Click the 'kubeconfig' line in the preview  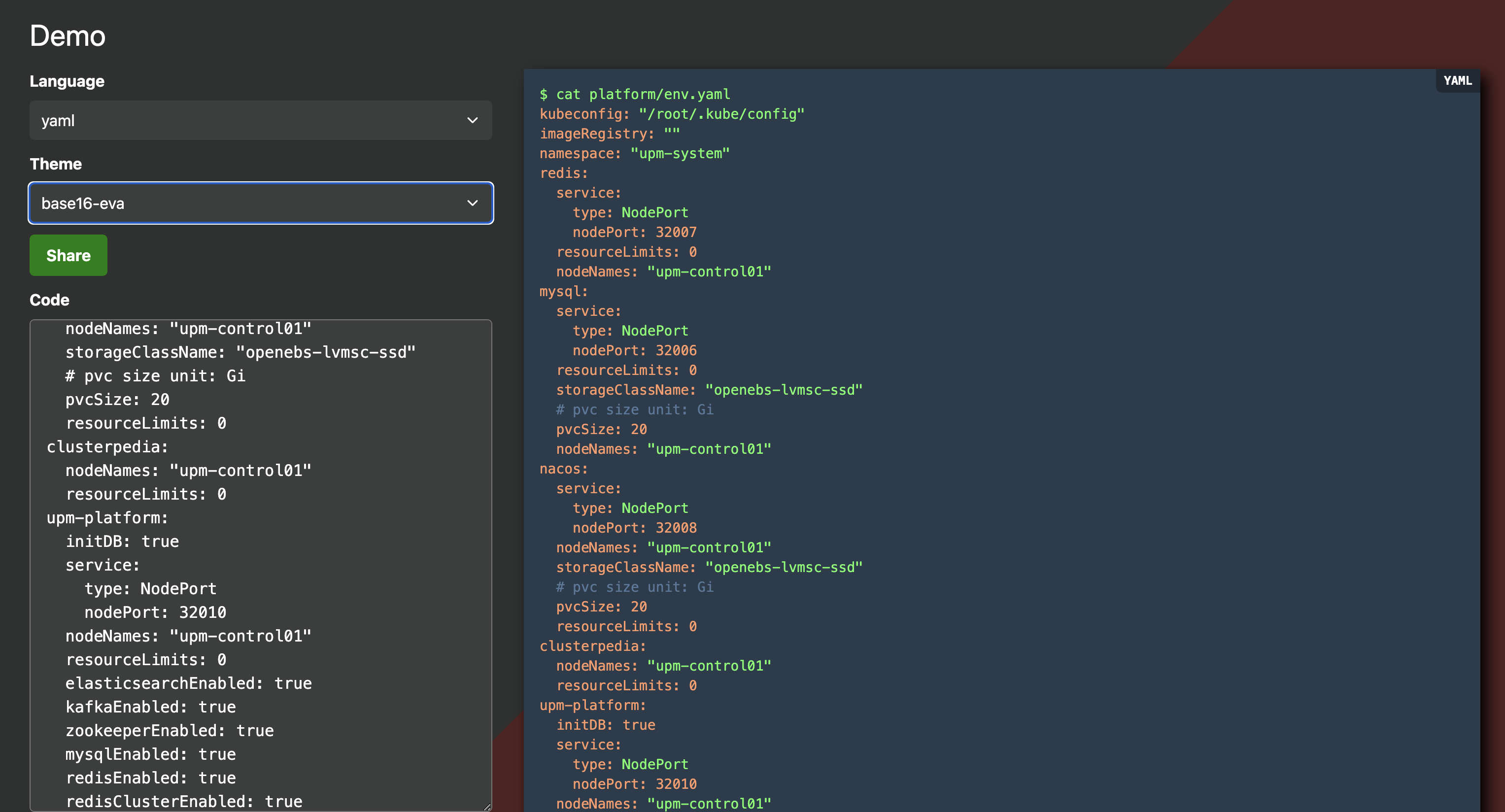[673, 114]
